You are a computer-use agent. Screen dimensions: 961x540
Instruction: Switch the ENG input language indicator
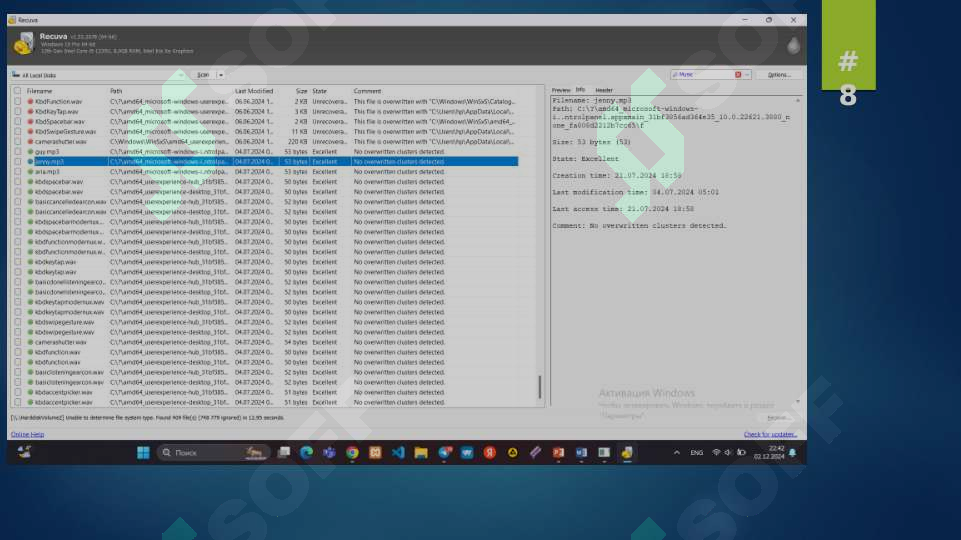(x=697, y=453)
